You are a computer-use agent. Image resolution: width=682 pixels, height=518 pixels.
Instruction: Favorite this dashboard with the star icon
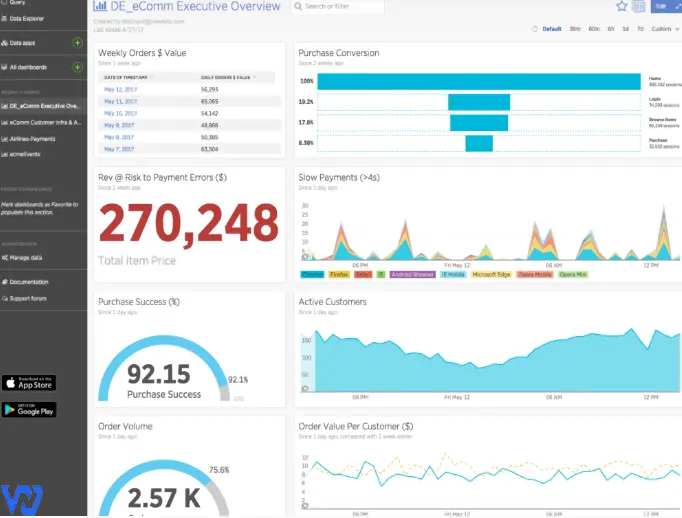[622, 6]
